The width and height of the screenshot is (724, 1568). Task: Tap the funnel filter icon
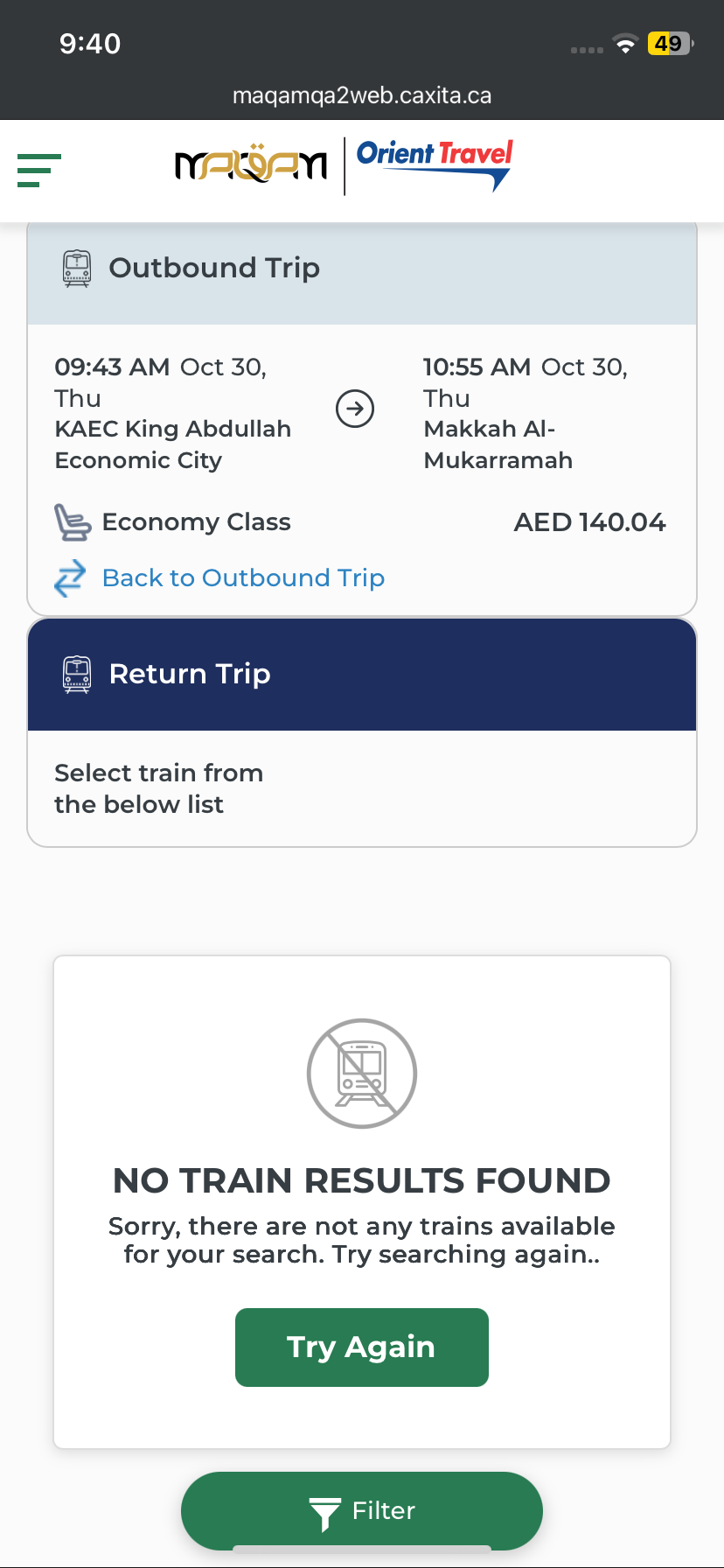pos(324,1513)
